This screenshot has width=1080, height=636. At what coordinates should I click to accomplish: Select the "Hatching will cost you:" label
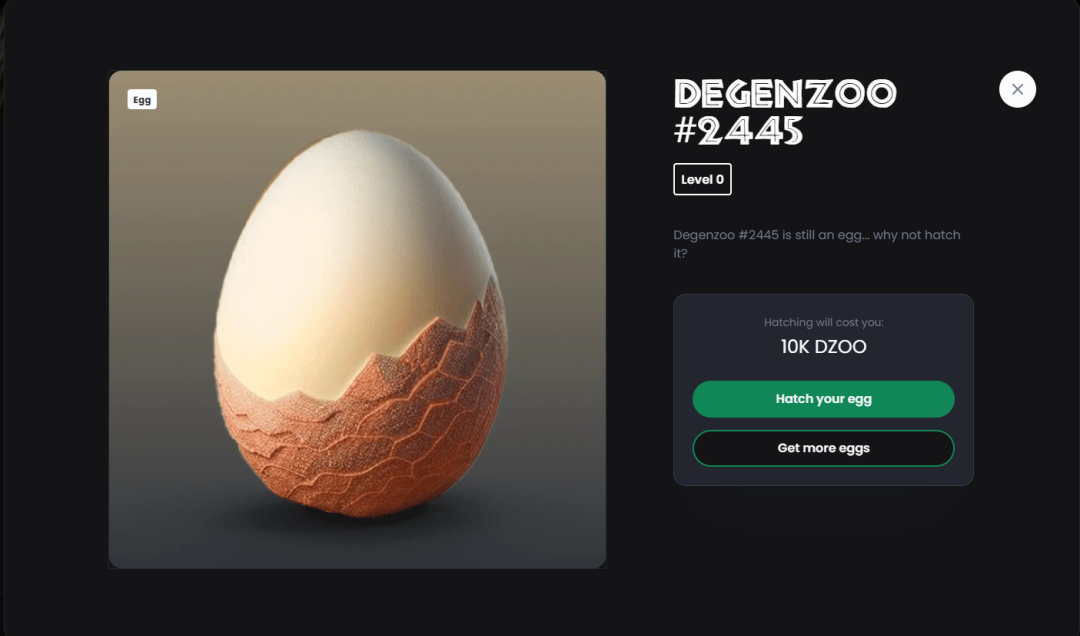823,323
